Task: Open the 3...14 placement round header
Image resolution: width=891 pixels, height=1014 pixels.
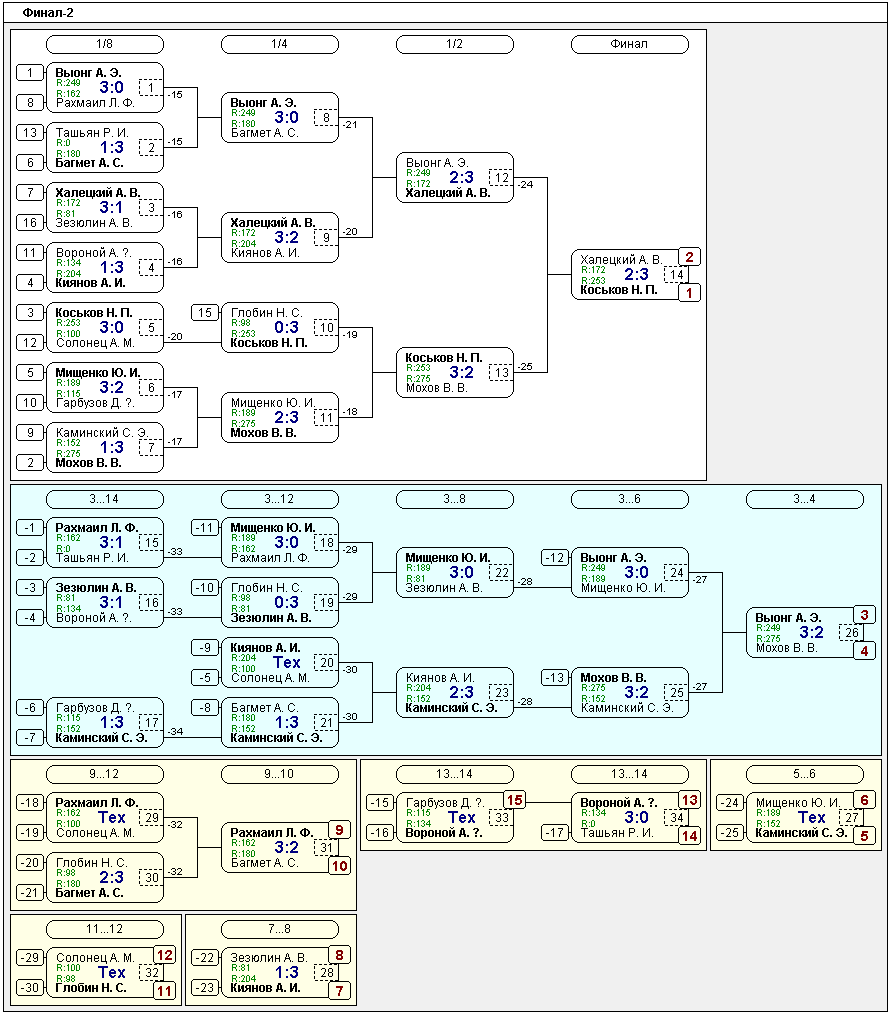Action: (105, 499)
